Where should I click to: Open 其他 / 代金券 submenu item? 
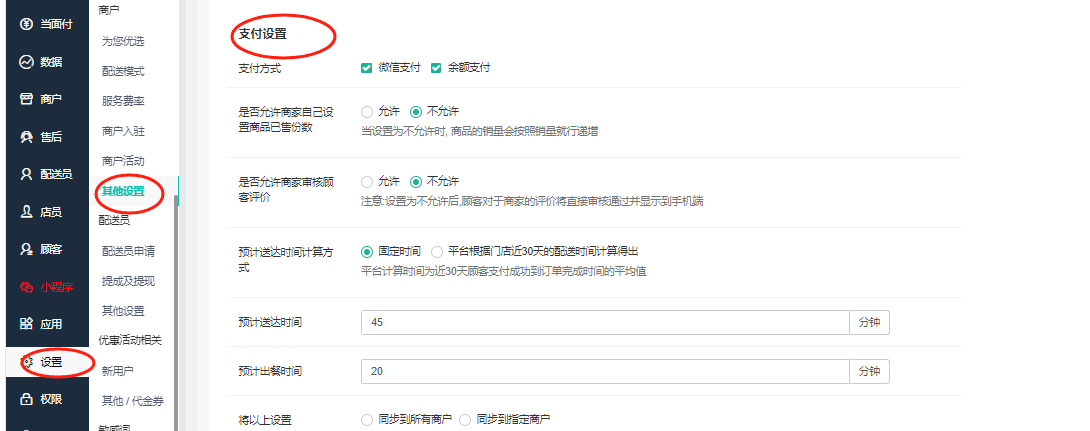[x=133, y=400]
